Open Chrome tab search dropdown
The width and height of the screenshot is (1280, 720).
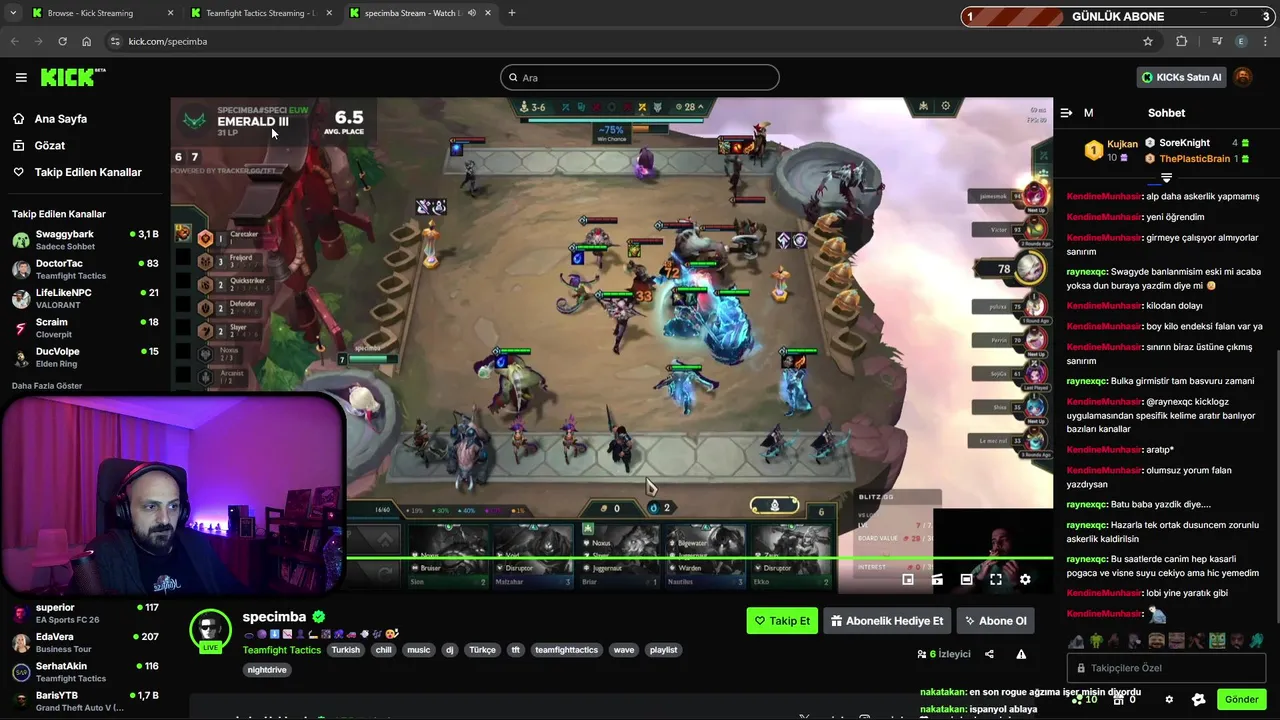13,13
